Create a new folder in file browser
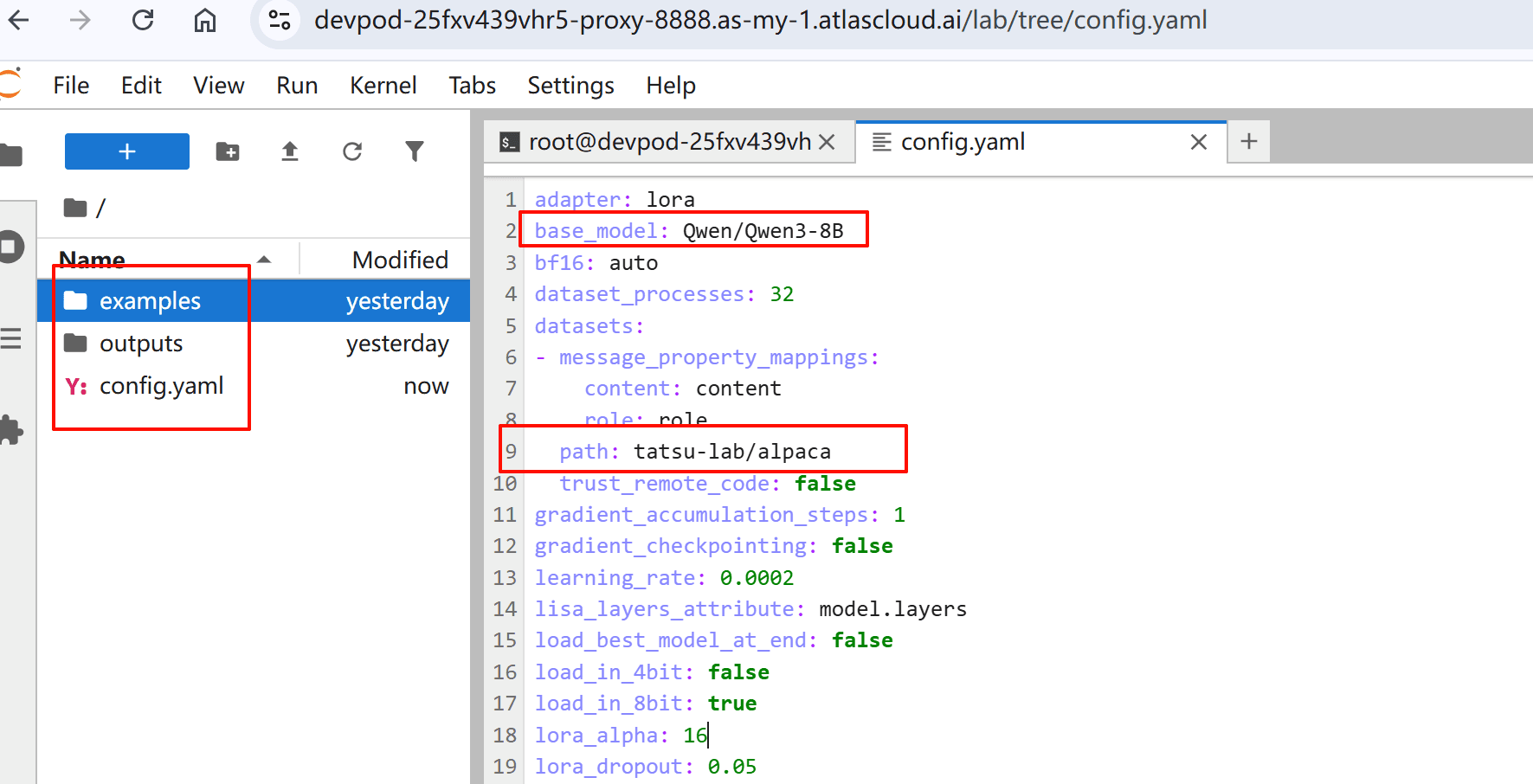Image resolution: width=1533 pixels, height=784 pixels. 228,151
